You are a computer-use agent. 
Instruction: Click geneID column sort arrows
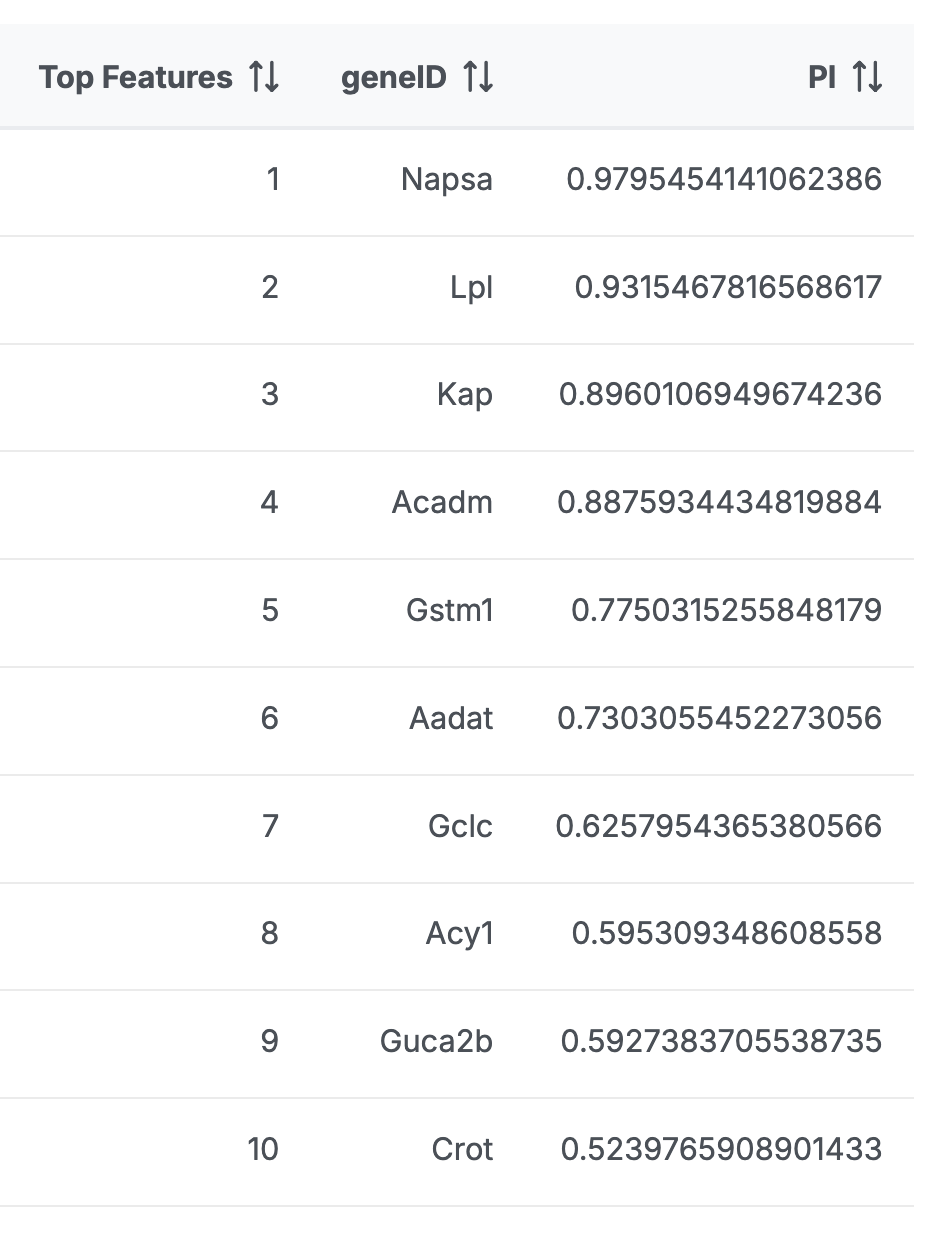pyautogui.click(x=478, y=77)
